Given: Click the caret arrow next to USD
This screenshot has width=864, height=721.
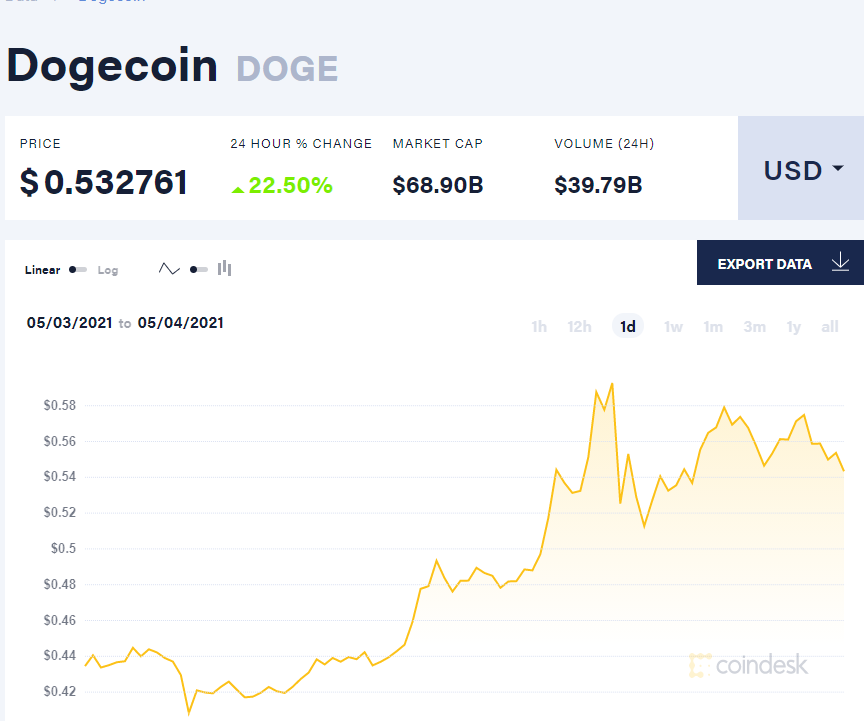Looking at the screenshot, I should (838, 168).
